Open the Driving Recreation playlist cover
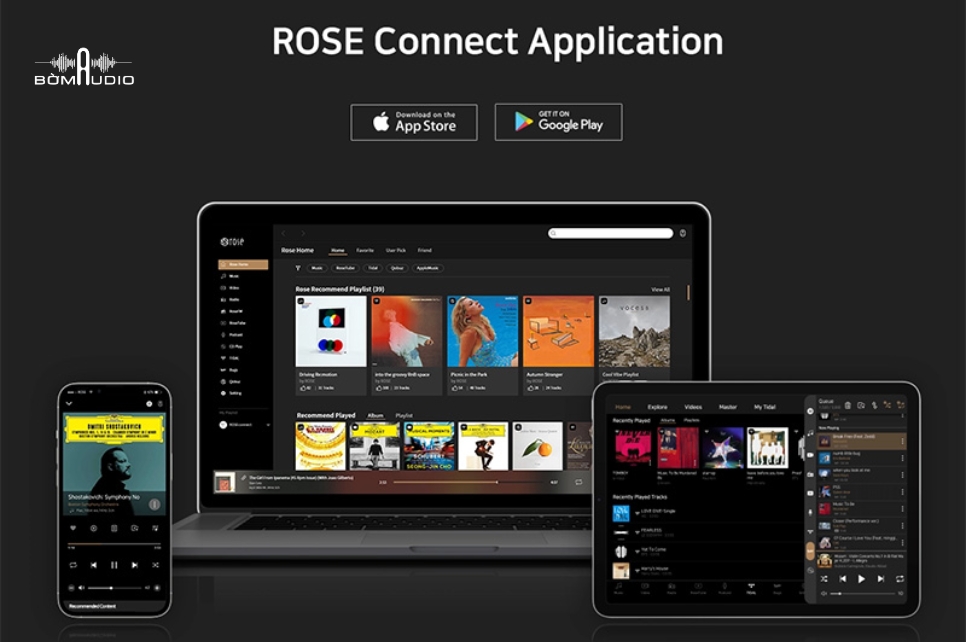Viewport: 966px width, 642px height. tap(331, 331)
